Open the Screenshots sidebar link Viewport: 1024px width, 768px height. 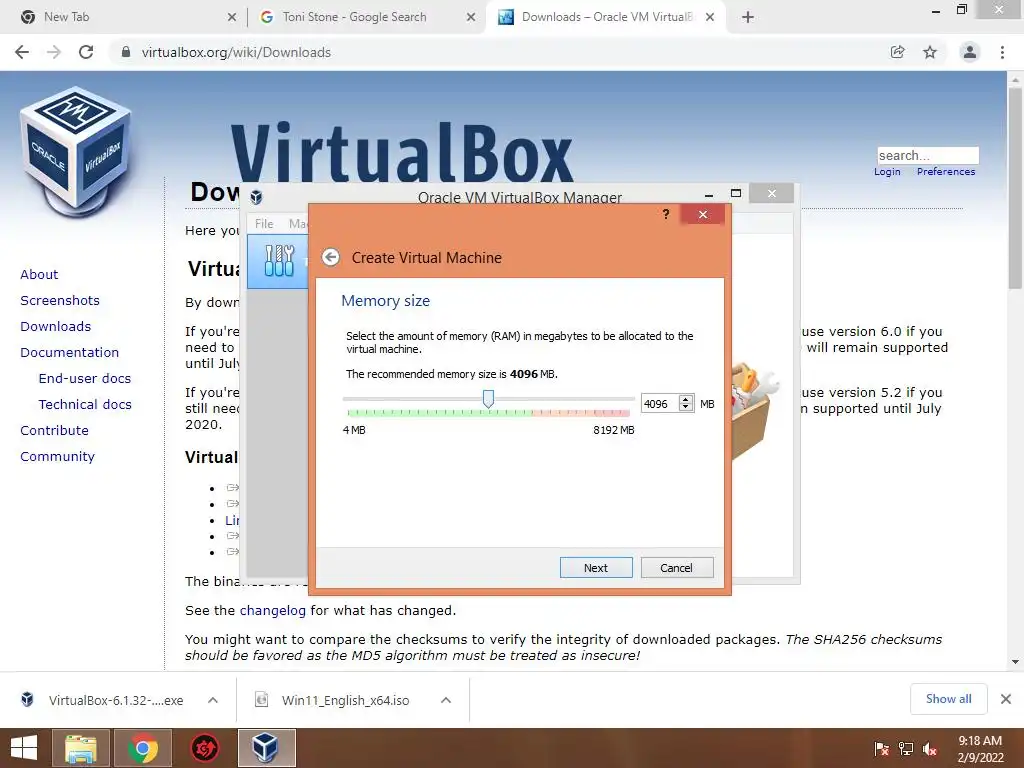click(60, 300)
